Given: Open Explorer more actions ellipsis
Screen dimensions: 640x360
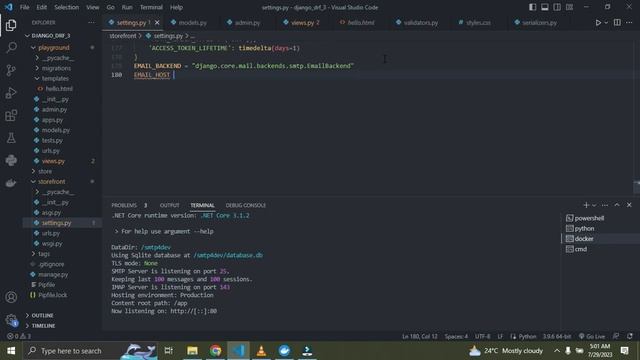Looking at the screenshot, I should (91, 22).
